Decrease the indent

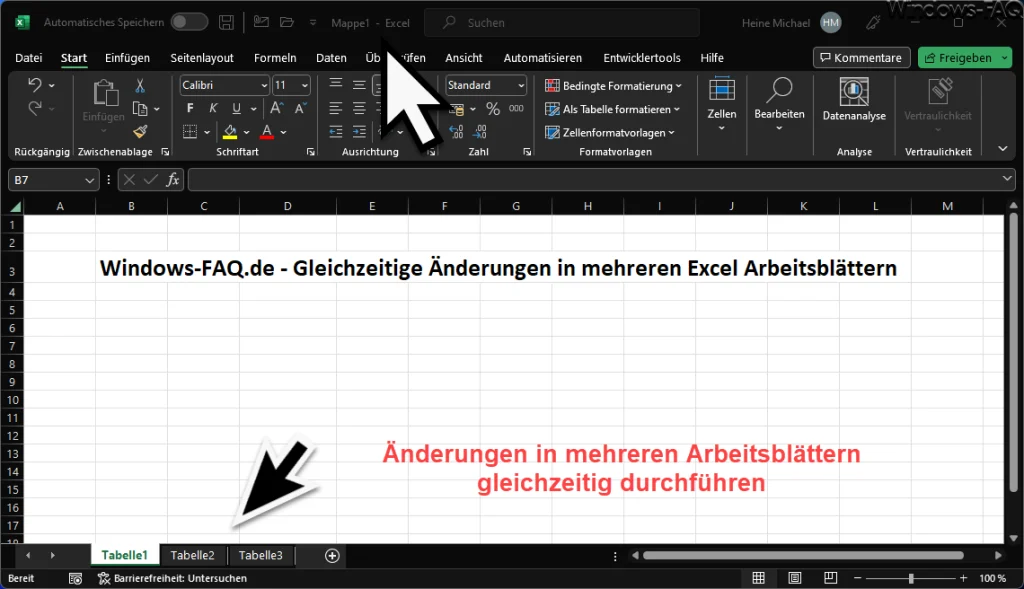coord(336,132)
